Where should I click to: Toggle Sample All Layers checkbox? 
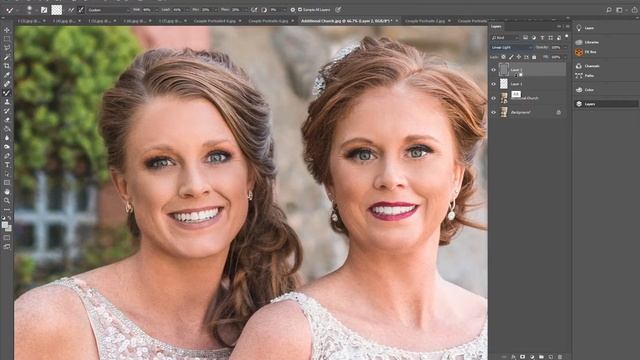tap(300, 9)
